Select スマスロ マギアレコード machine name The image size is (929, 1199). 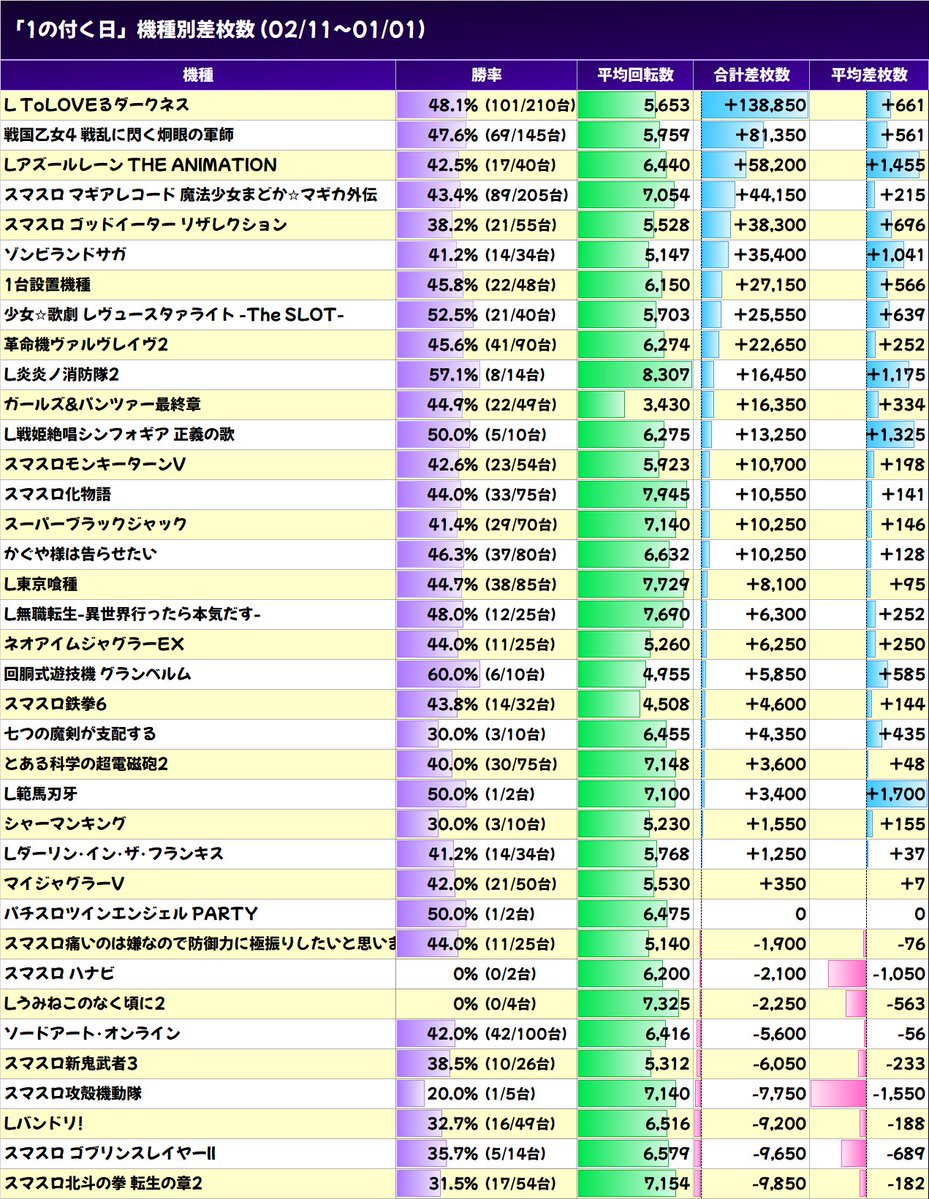(190, 194)
